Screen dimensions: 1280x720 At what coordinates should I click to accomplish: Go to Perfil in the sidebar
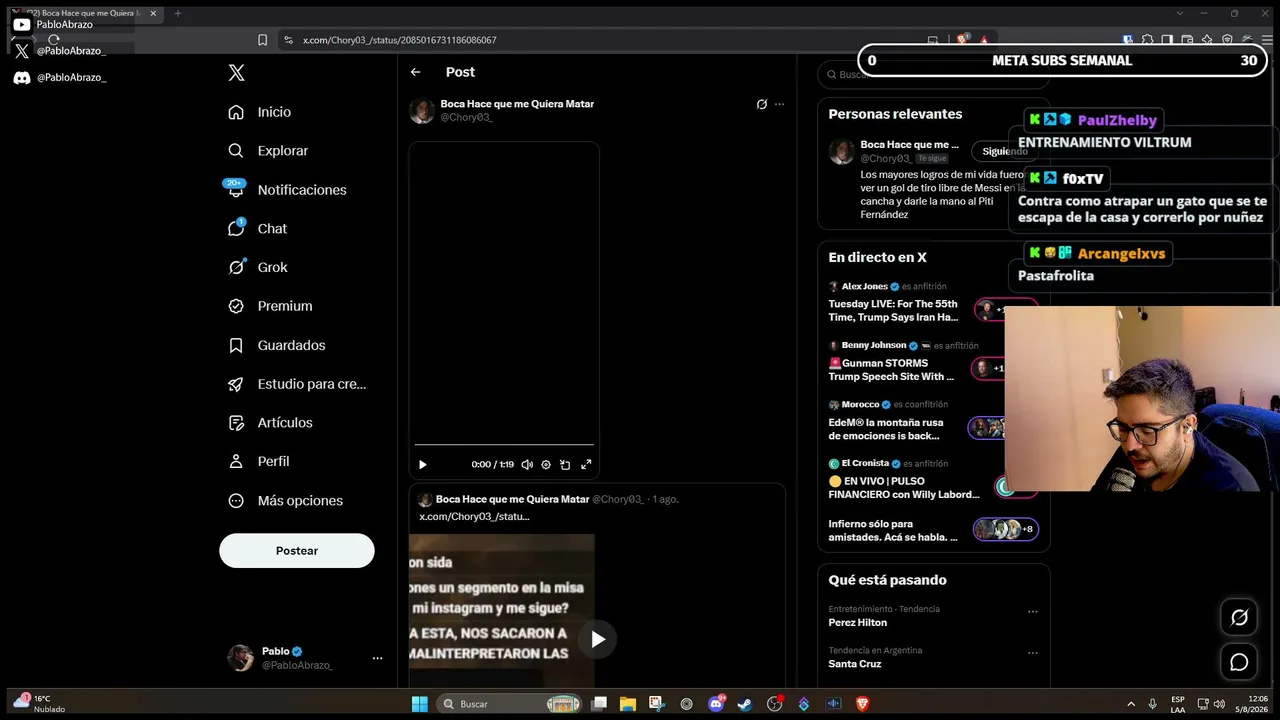point(273,462)
